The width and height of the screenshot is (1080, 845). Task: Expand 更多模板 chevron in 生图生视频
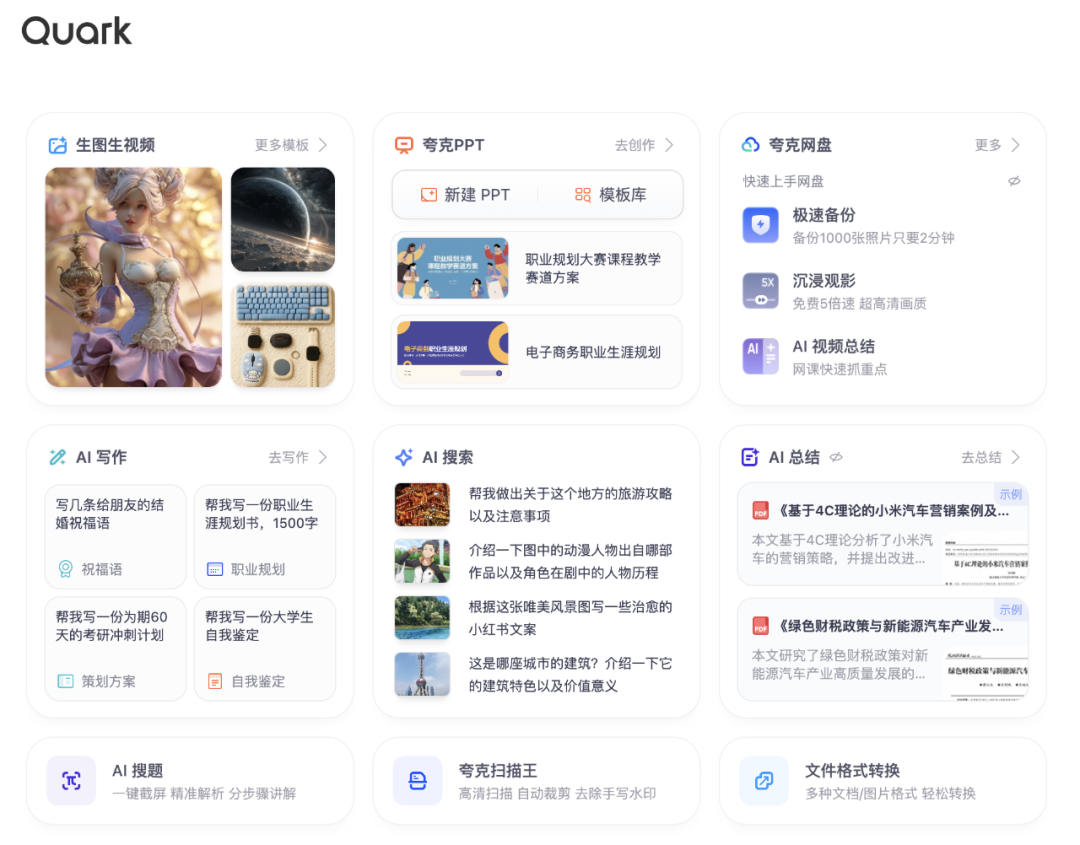(323, 145)
